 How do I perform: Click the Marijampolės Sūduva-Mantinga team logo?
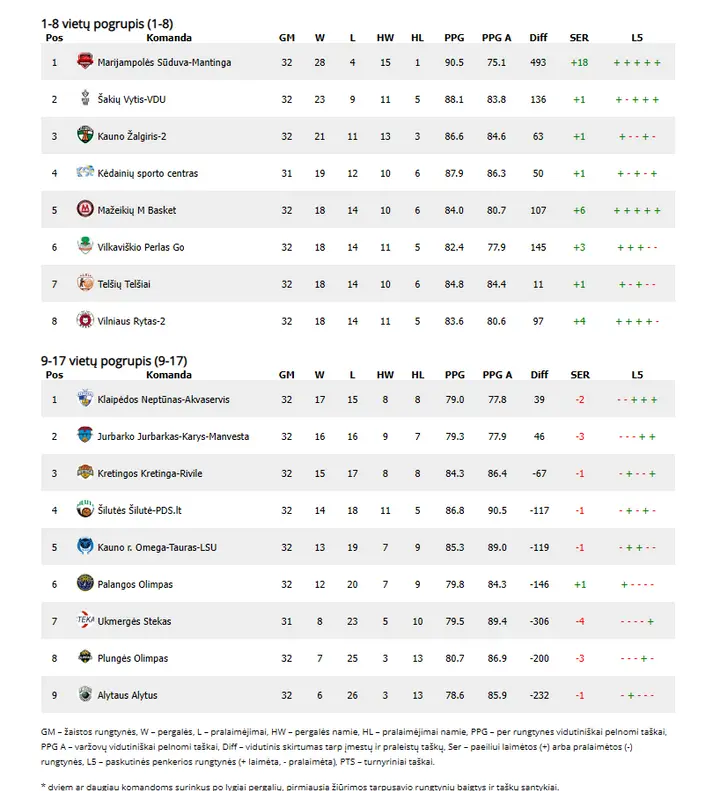85,61
